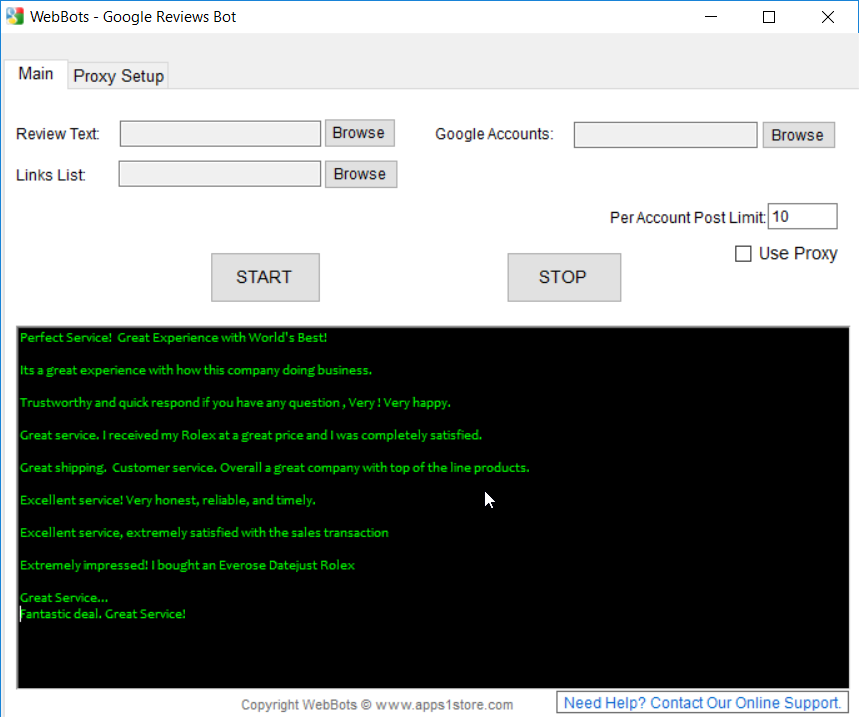The image size is (859, 717).
Task: Click the Review Text input field
Action: [220, 134]
